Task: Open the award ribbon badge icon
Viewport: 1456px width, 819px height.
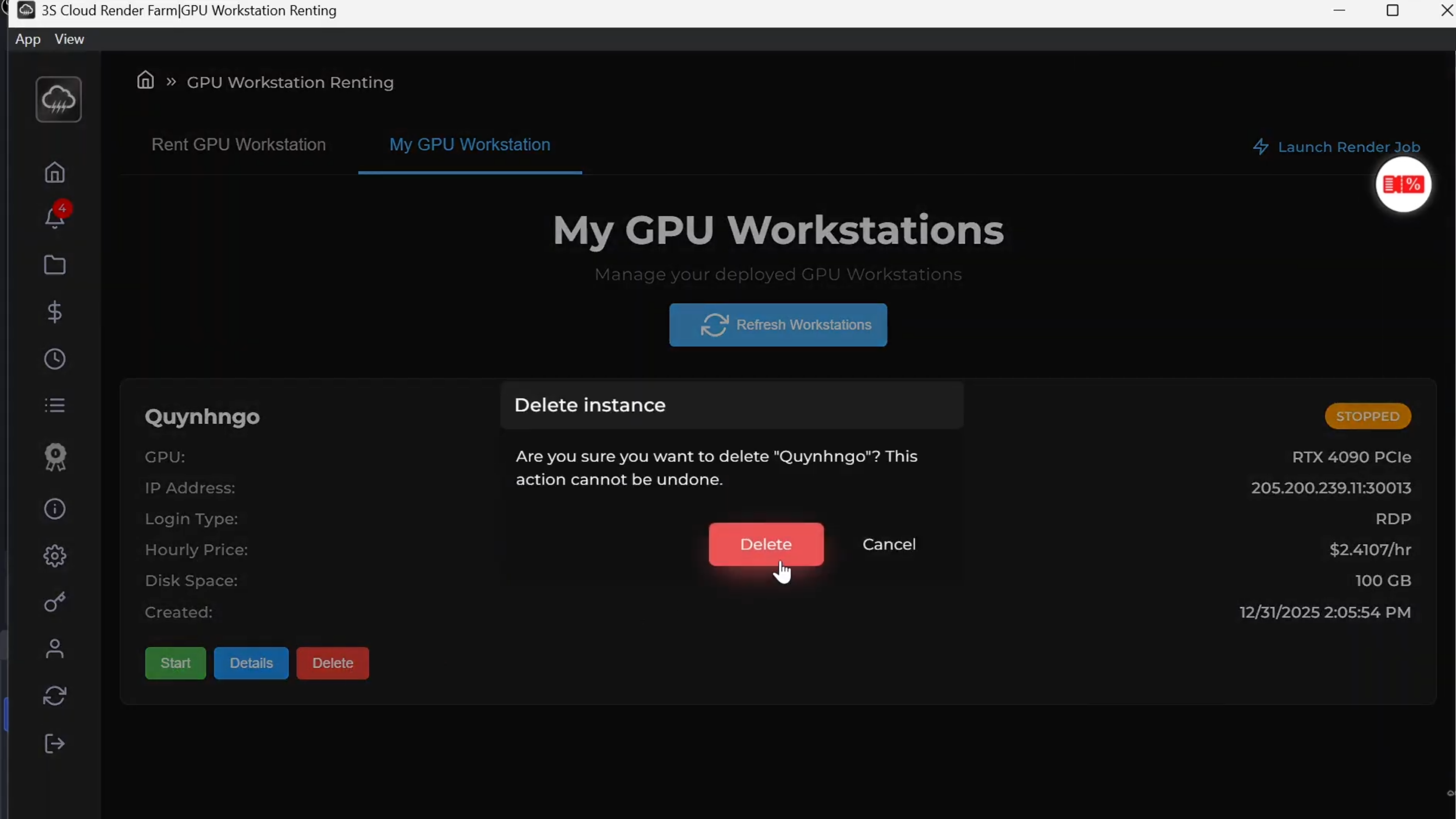Action: [55, 457]
